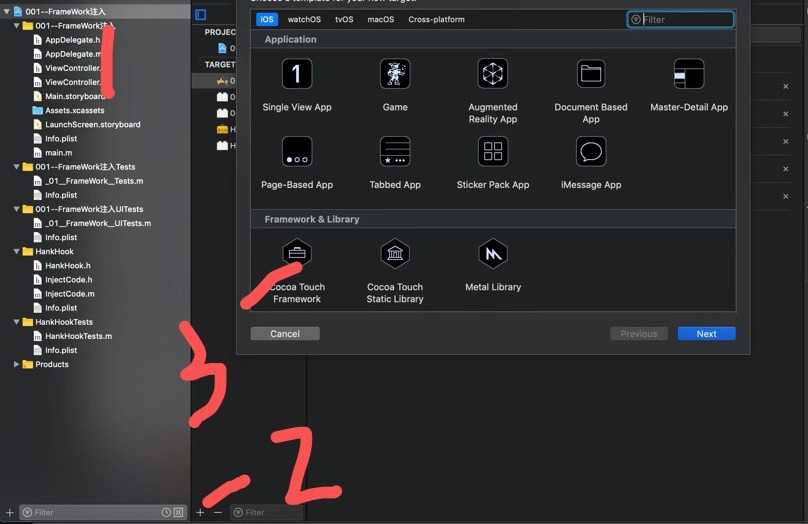Viewport: 808px width, 524px height.
Task: Select Cocoa Touch Static Library template
Action: [x=395, y=271]
